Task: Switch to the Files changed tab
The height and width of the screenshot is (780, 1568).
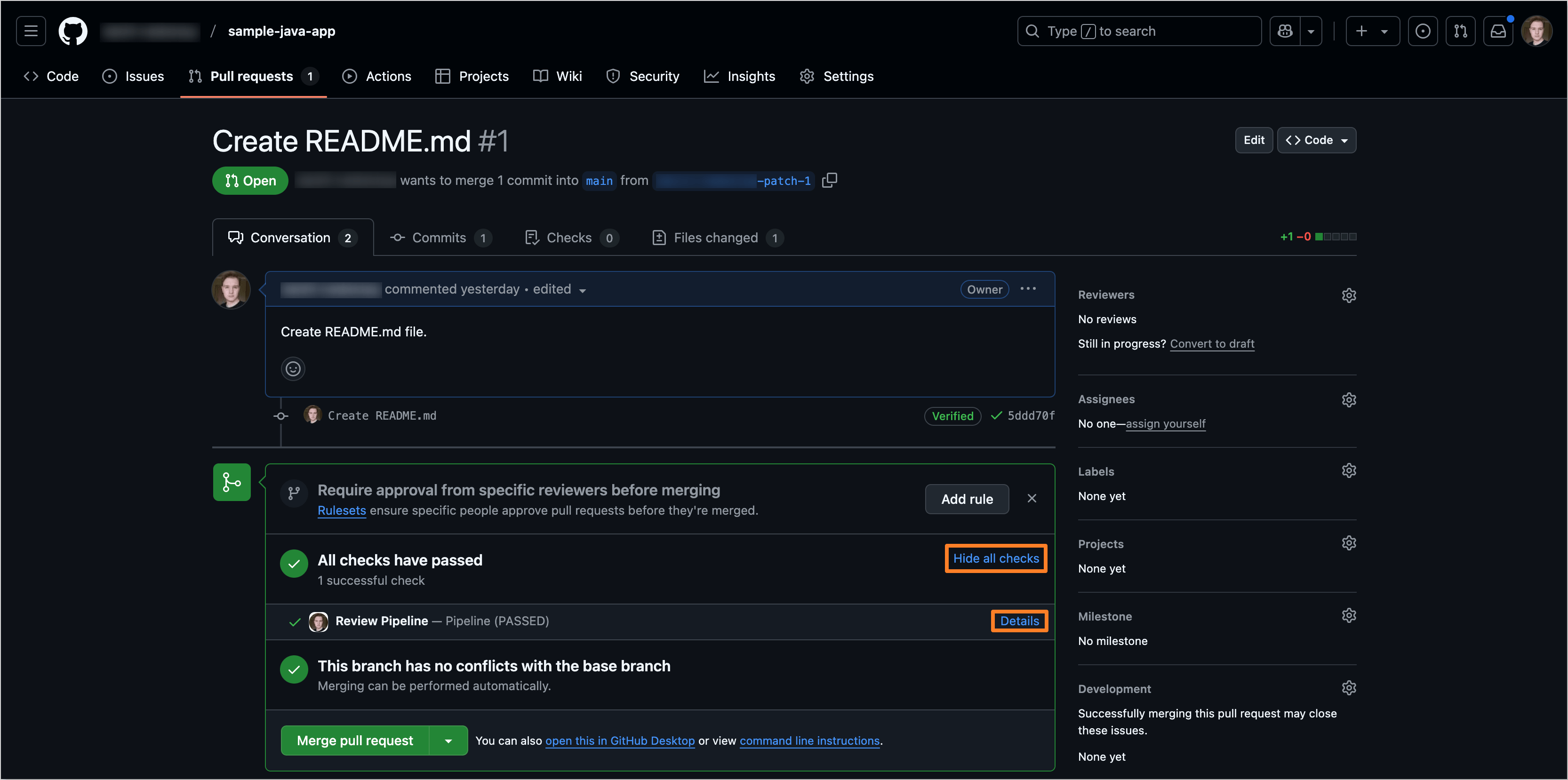Action: click(x=716, y=238)
